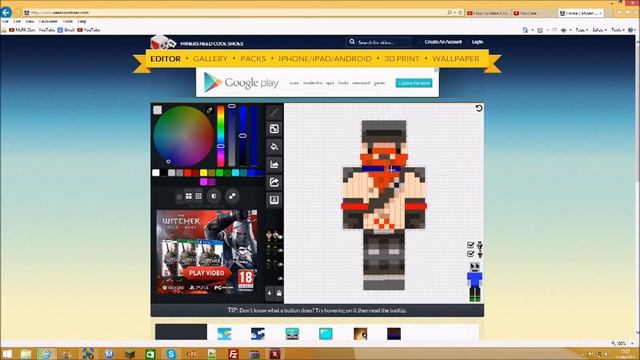Toggle the lower checkbox beside the canvas

click(471, 254)
